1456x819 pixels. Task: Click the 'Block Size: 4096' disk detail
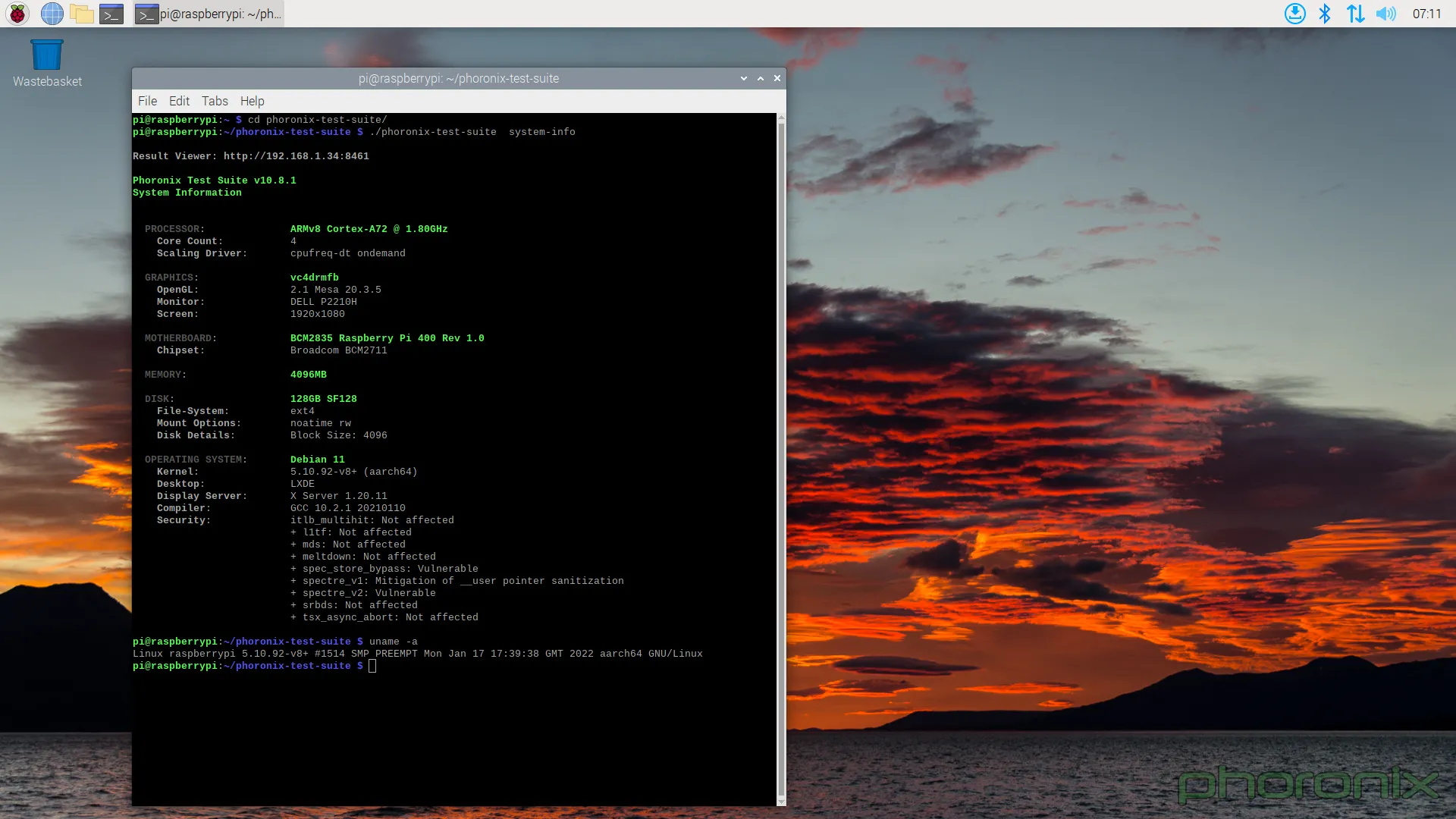pyautogui.click(x=339, y=435)
